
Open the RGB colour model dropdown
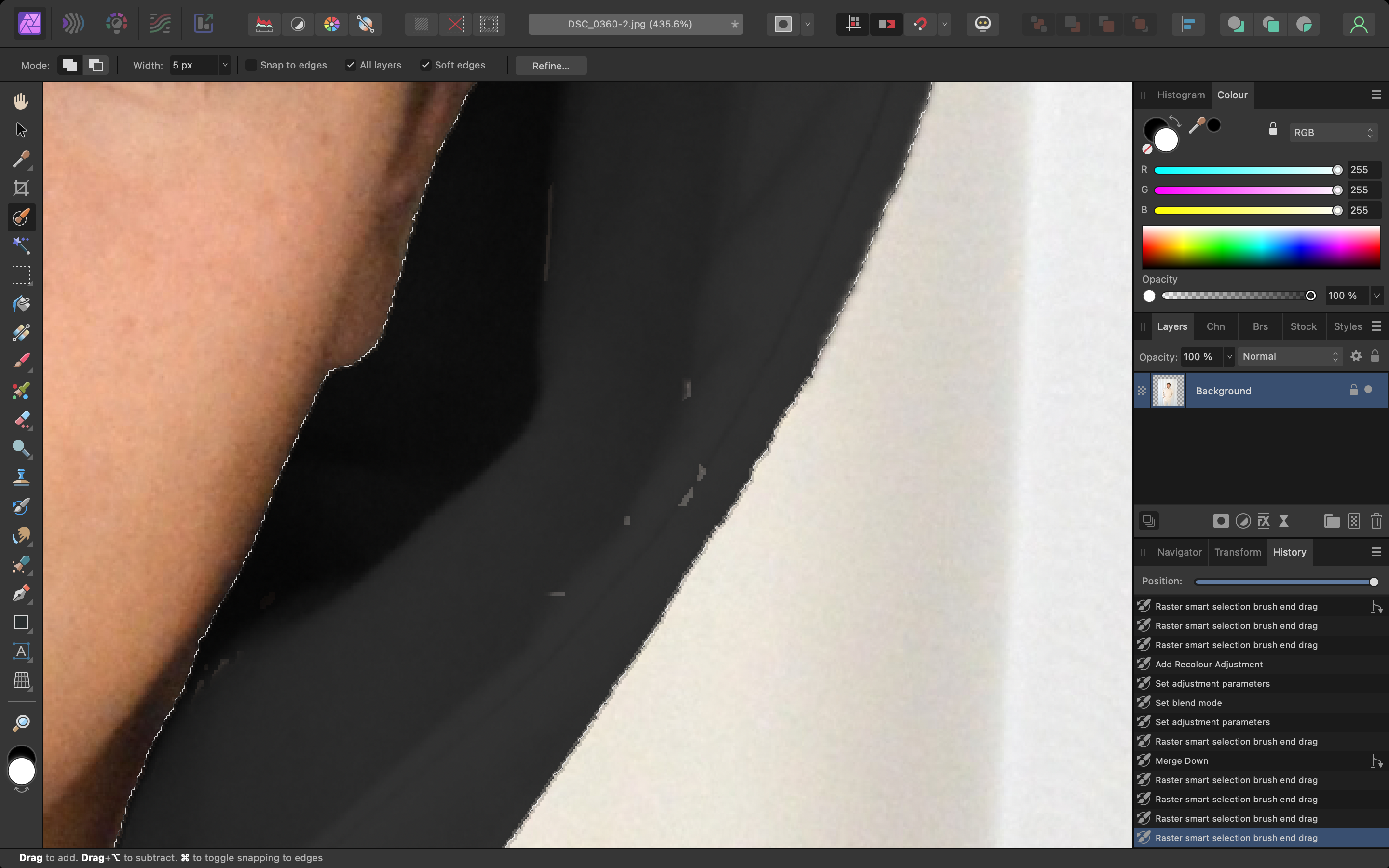click(x=1334, y=133)
